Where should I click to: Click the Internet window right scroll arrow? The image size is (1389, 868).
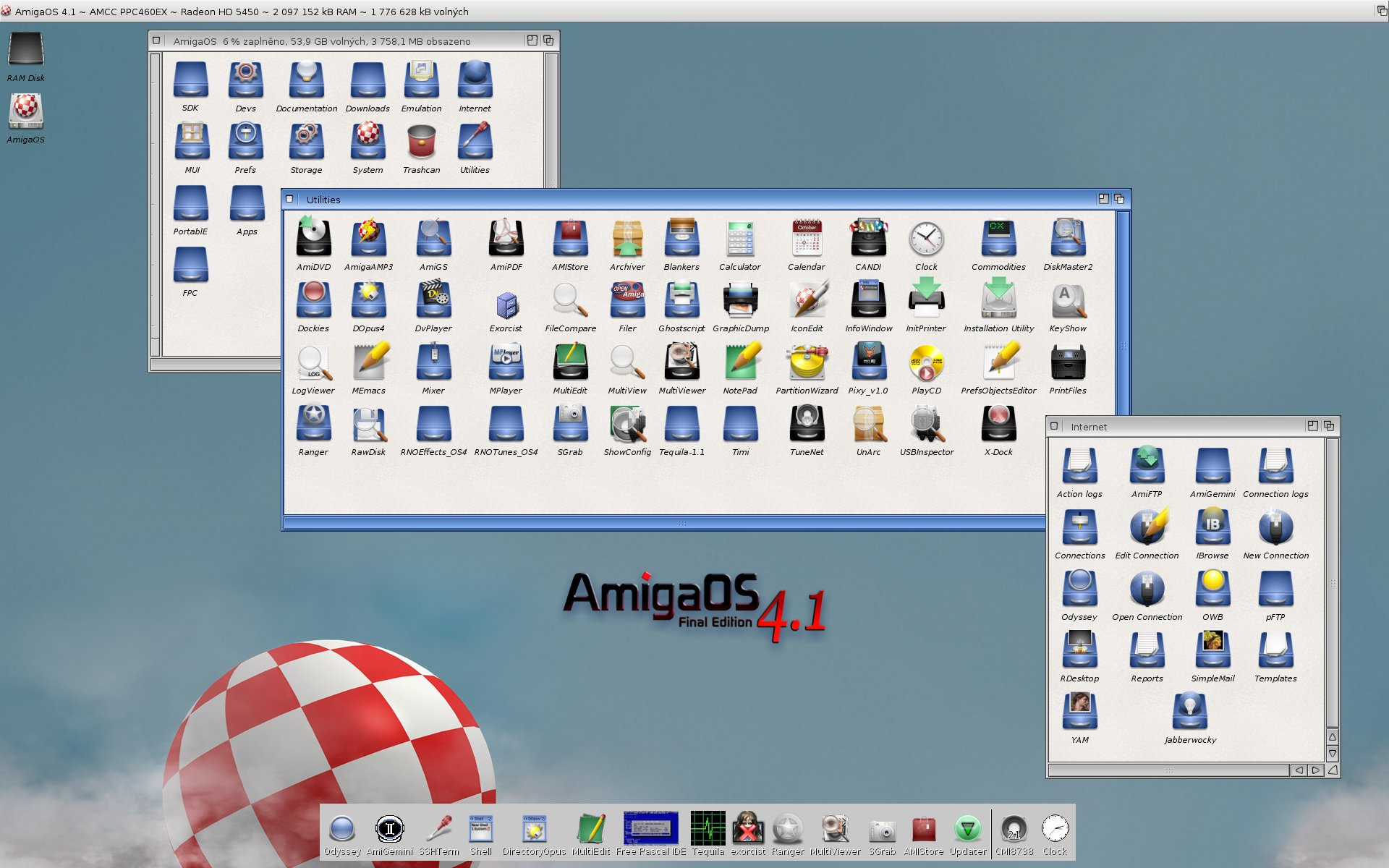point(1315,770)
